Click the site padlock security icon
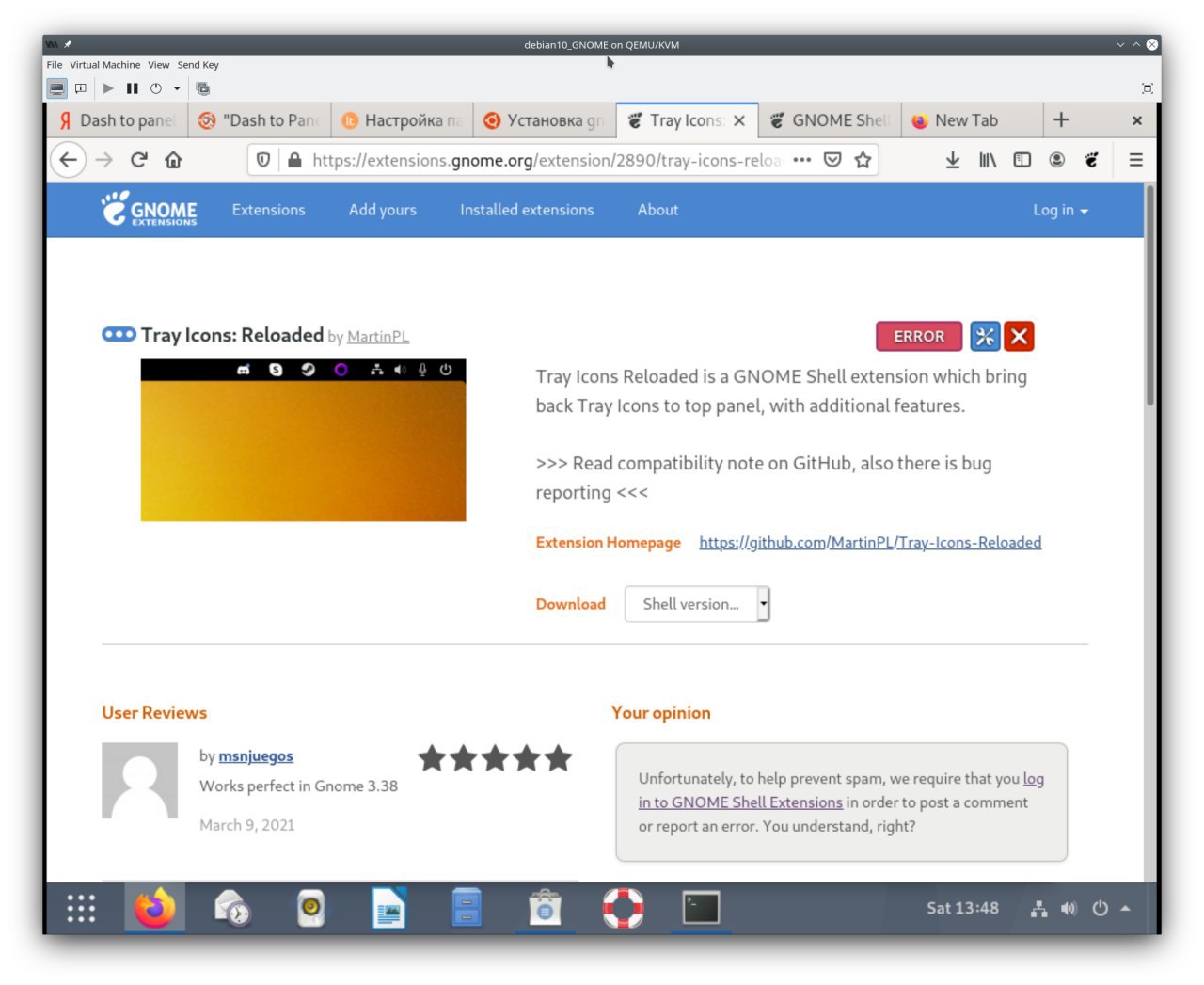This screenshot has width=1204, height=985. point(294,160)
